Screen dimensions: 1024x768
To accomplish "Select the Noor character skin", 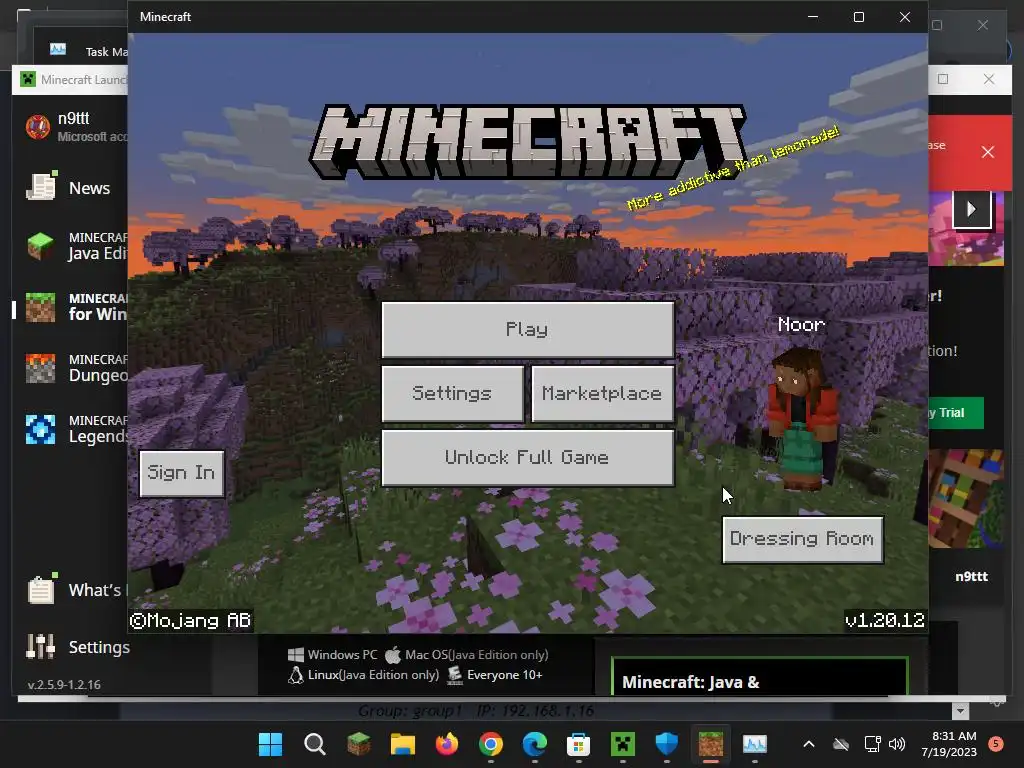I will click(801, 418).
